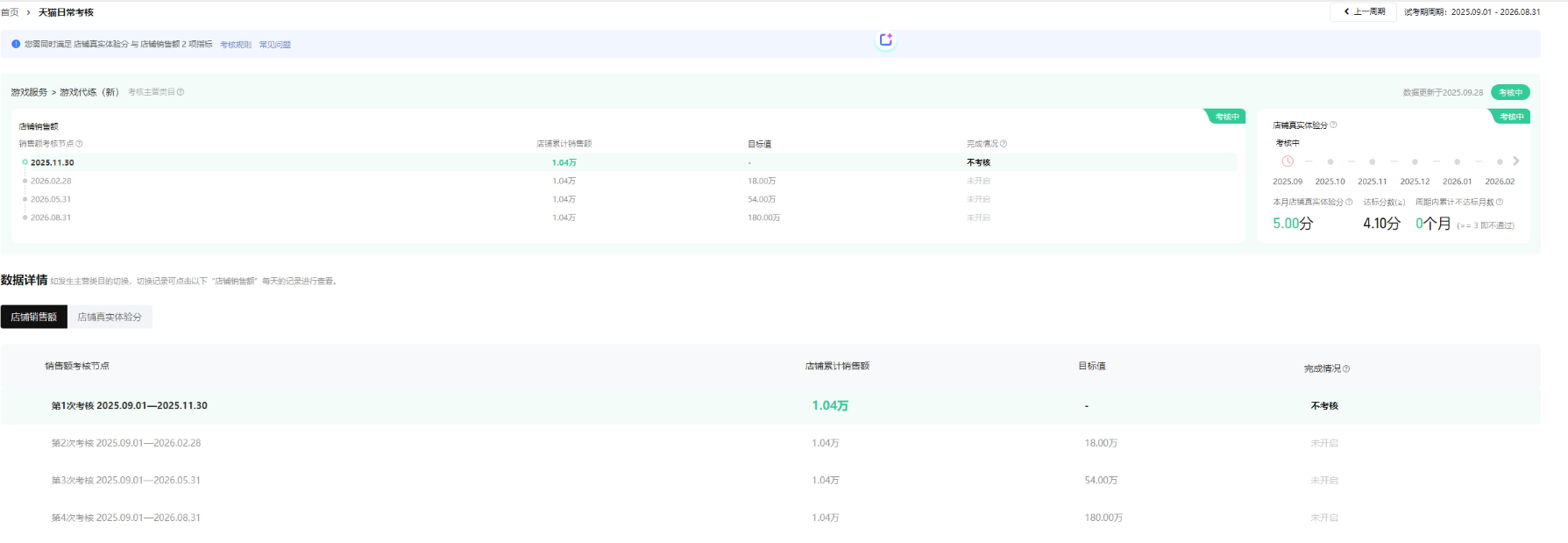The height and width of the screenshot is (543, 1568).
Task: Open the 常见问题 link
Action: (274, 45)
